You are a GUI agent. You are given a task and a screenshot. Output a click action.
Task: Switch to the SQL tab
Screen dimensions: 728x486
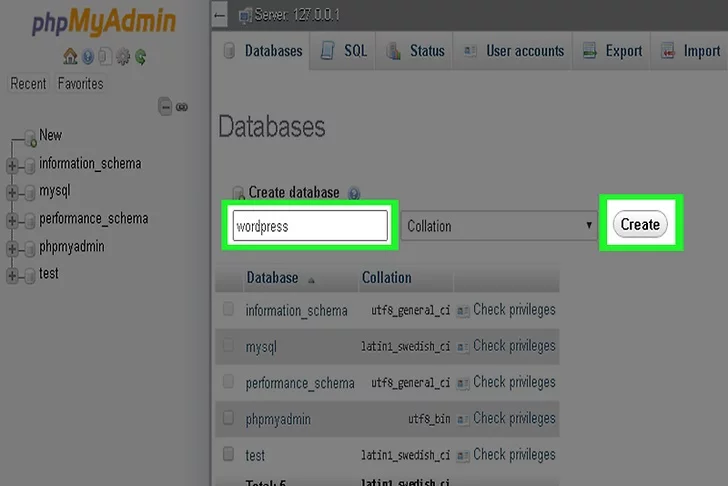click(x=343, y=51)
